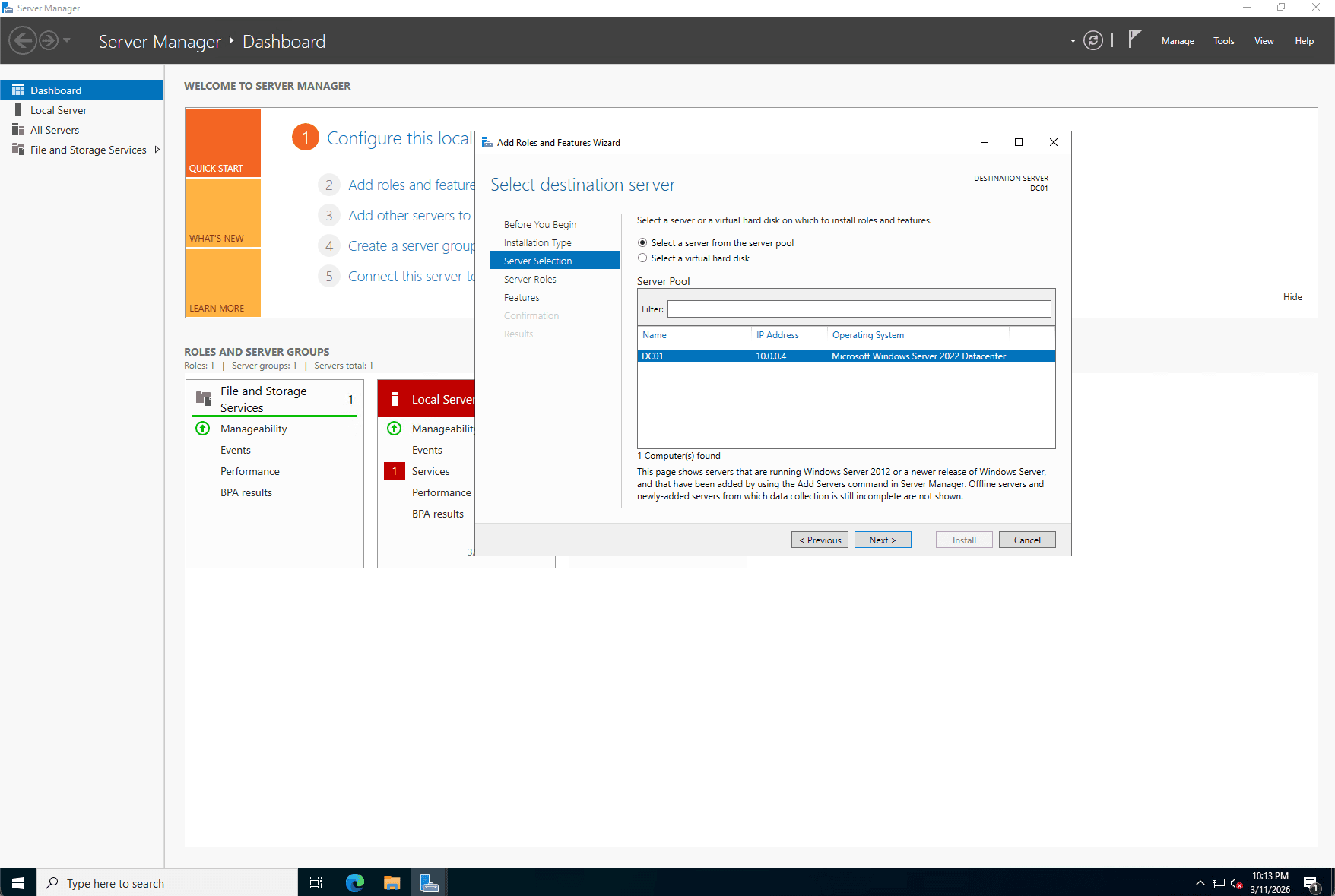This screenshot has width=1335, height=896.
Task: Open Services in the Local Server tile
Action: 431,471
